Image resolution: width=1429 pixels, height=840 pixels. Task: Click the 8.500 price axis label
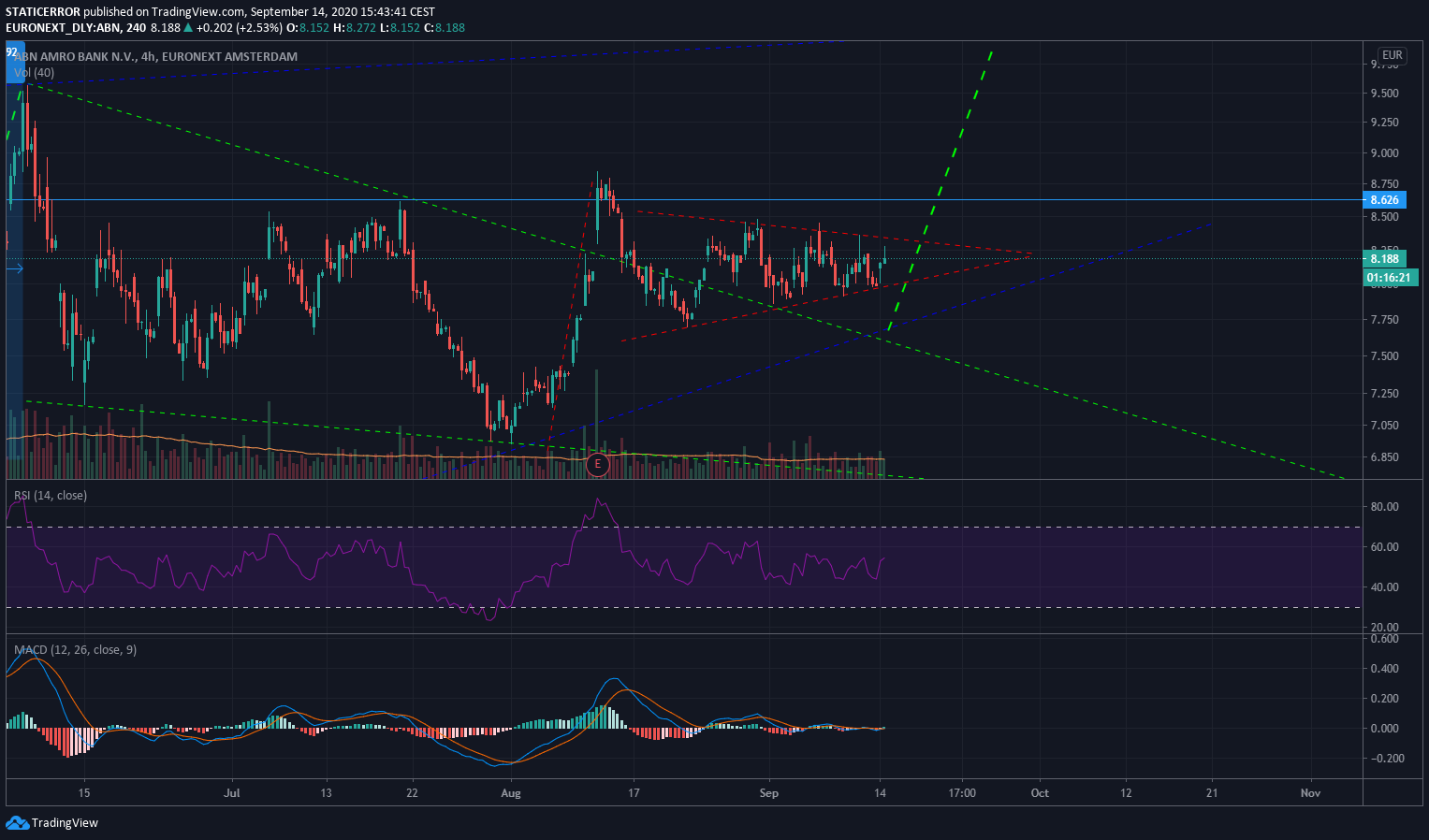click(x=1385, y=217)
